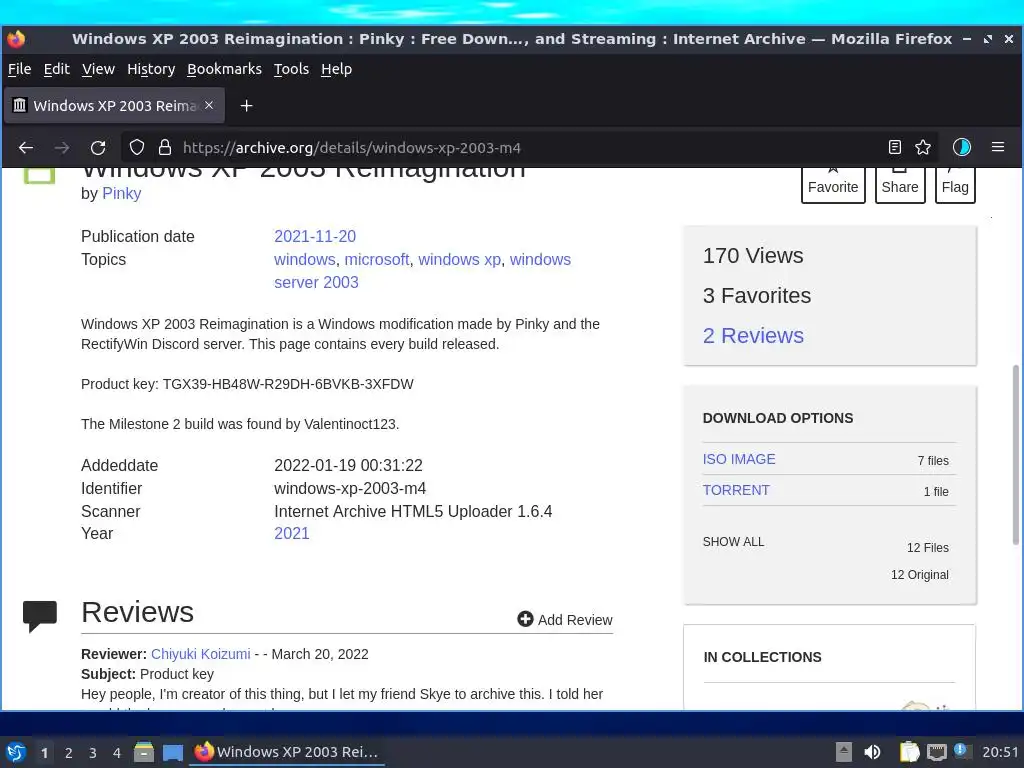Click the 3 Favorites text
Screen dimensions: 1024x768
[757, 296]
